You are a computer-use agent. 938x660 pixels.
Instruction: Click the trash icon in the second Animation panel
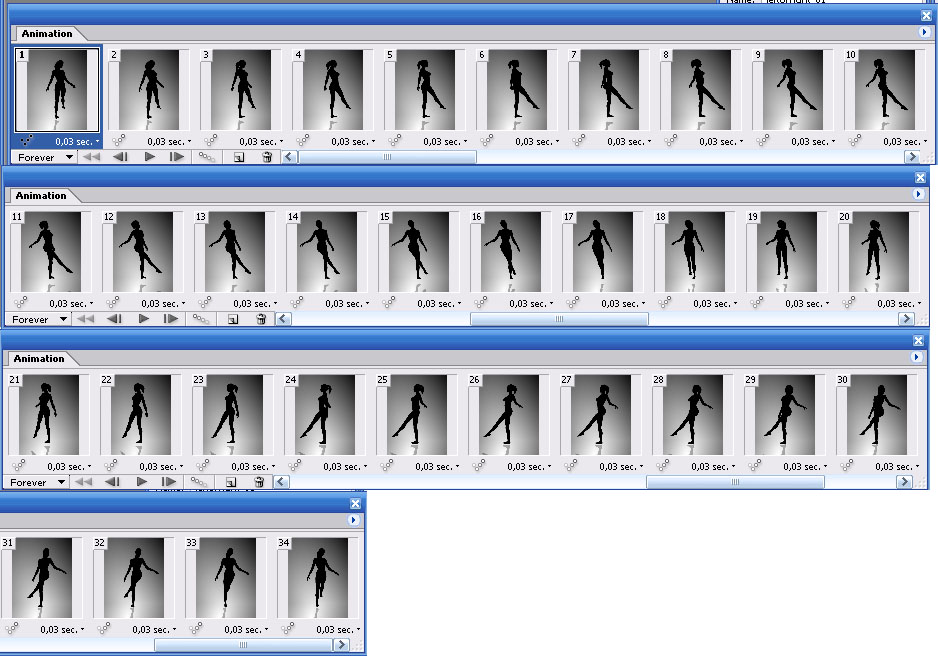pyautogui.click(x=261, y=319)
